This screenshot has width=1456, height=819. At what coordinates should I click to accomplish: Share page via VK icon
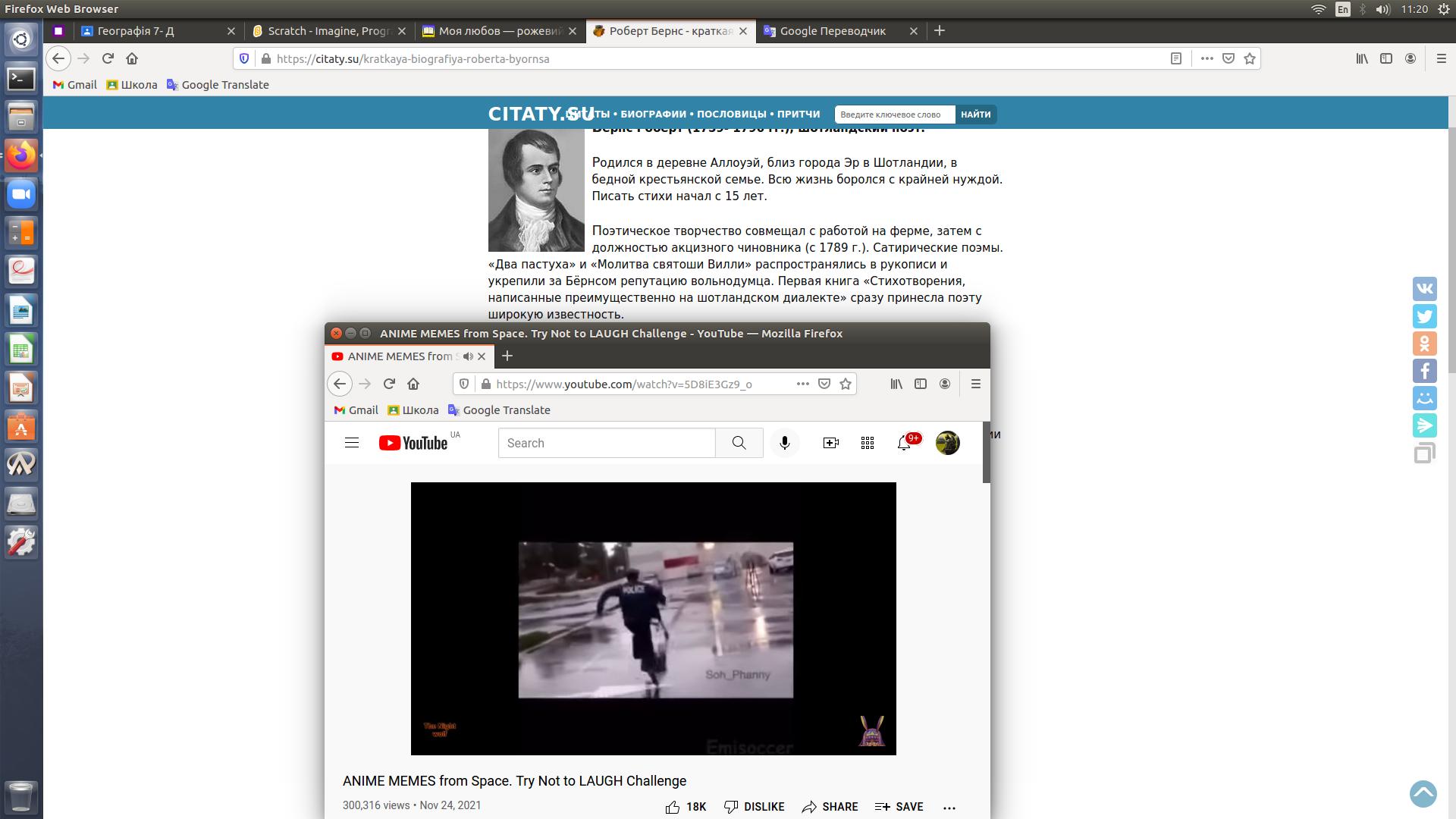pyautogui.click(x=1424, y=289)
